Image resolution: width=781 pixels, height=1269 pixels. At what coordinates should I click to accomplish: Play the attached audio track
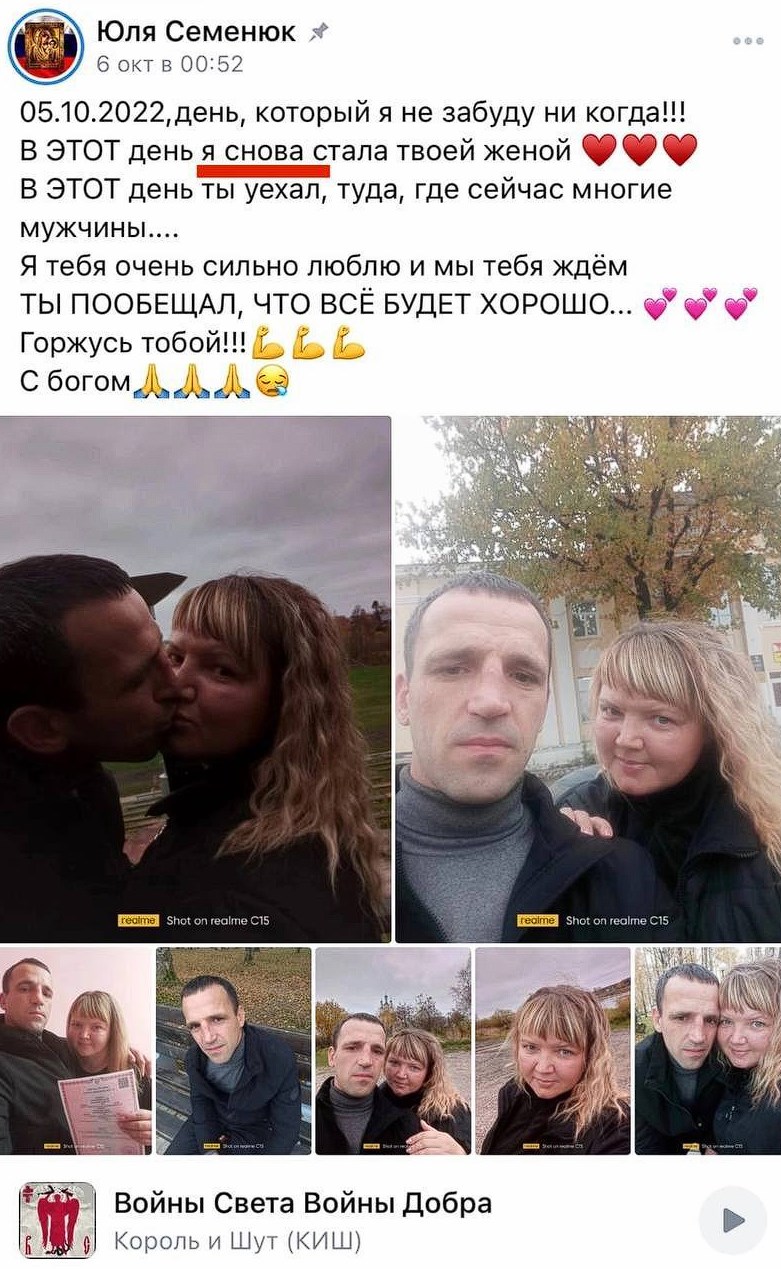tap(732, 1219)
